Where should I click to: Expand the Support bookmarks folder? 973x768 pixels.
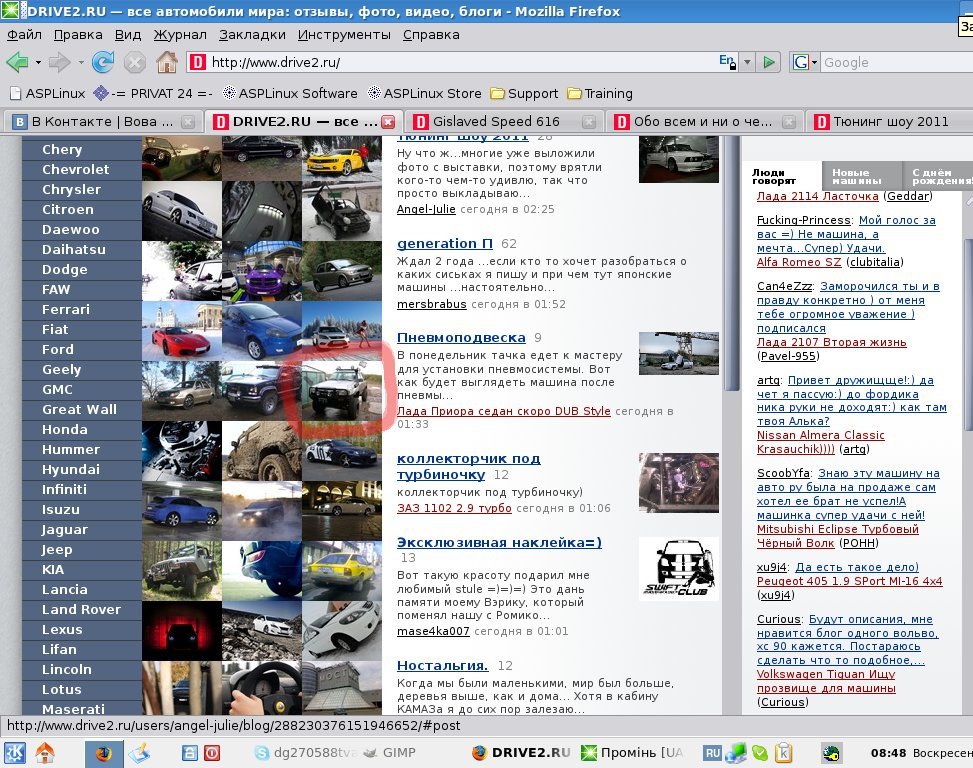coord(524,94)
